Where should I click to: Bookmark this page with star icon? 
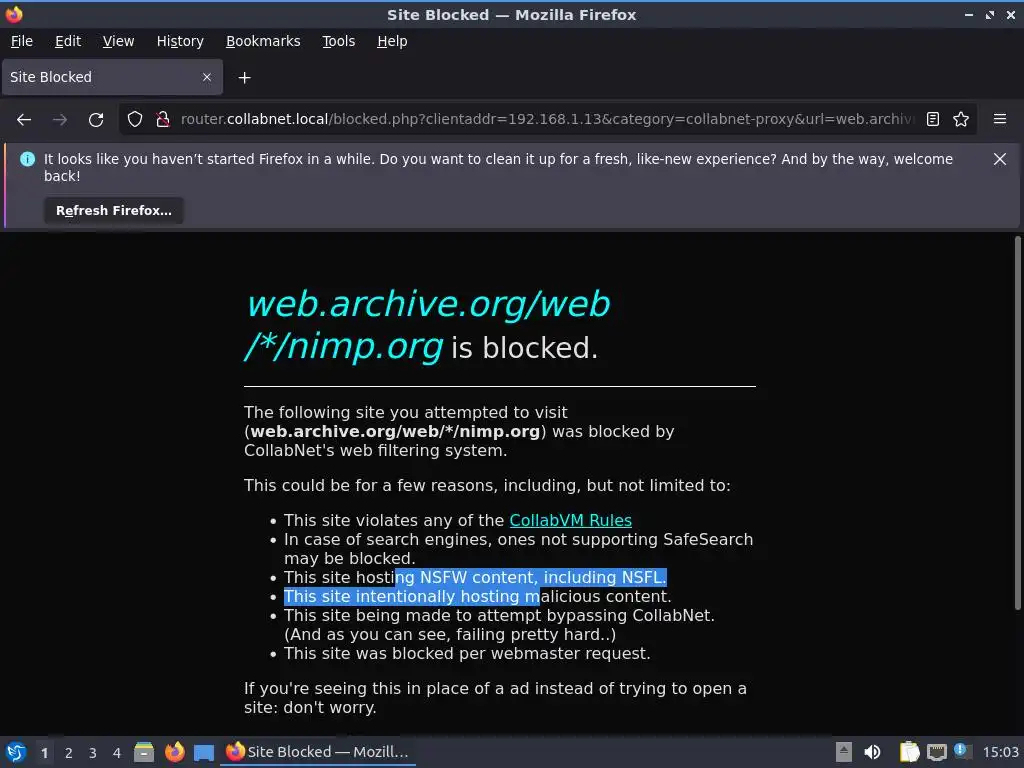pos(961,119)
